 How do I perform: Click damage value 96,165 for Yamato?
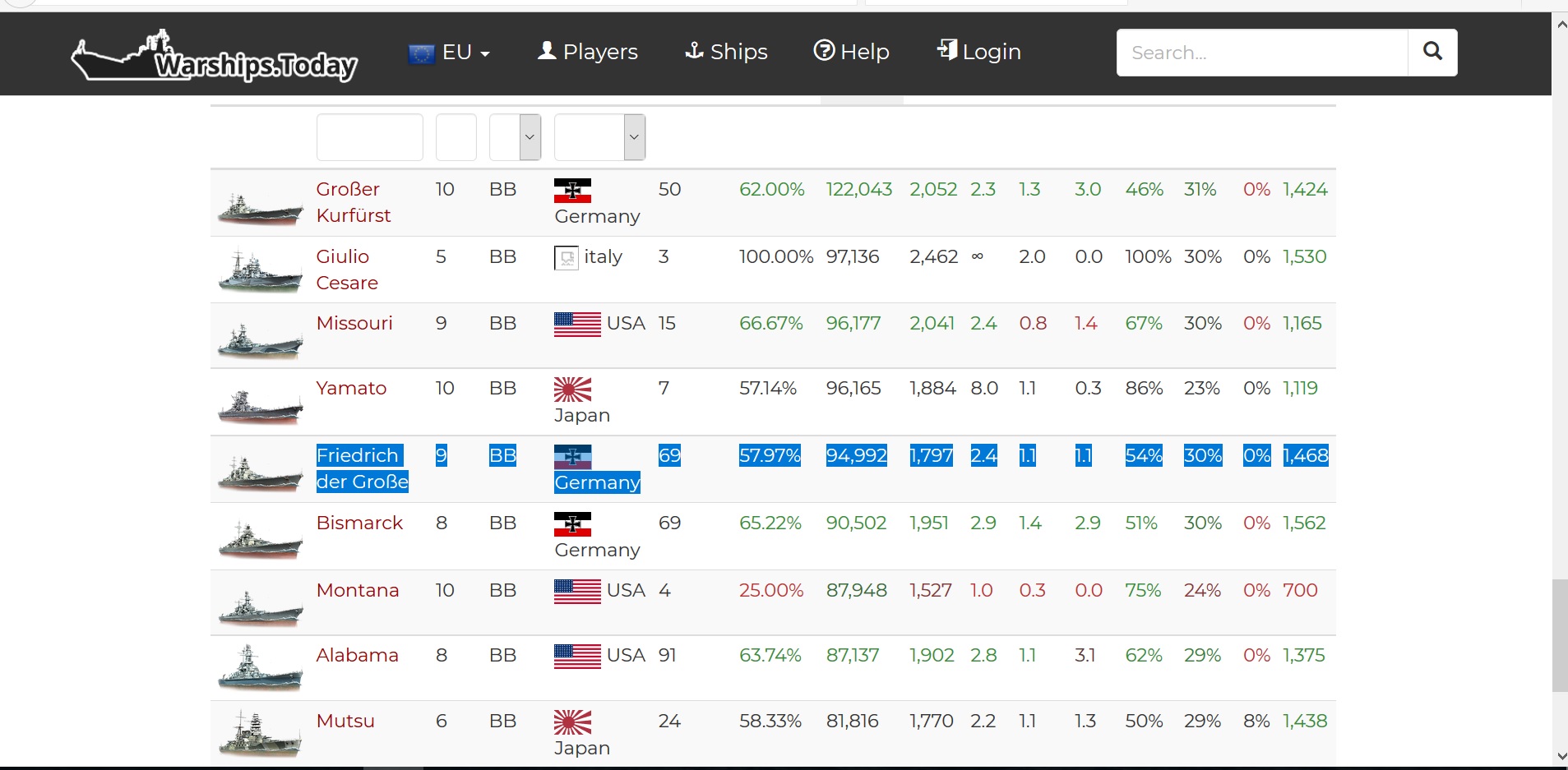[x=853, y=388]
